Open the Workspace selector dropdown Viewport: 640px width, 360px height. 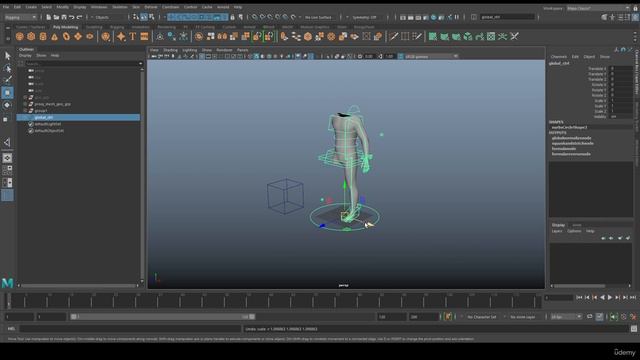tap(598, 8)
